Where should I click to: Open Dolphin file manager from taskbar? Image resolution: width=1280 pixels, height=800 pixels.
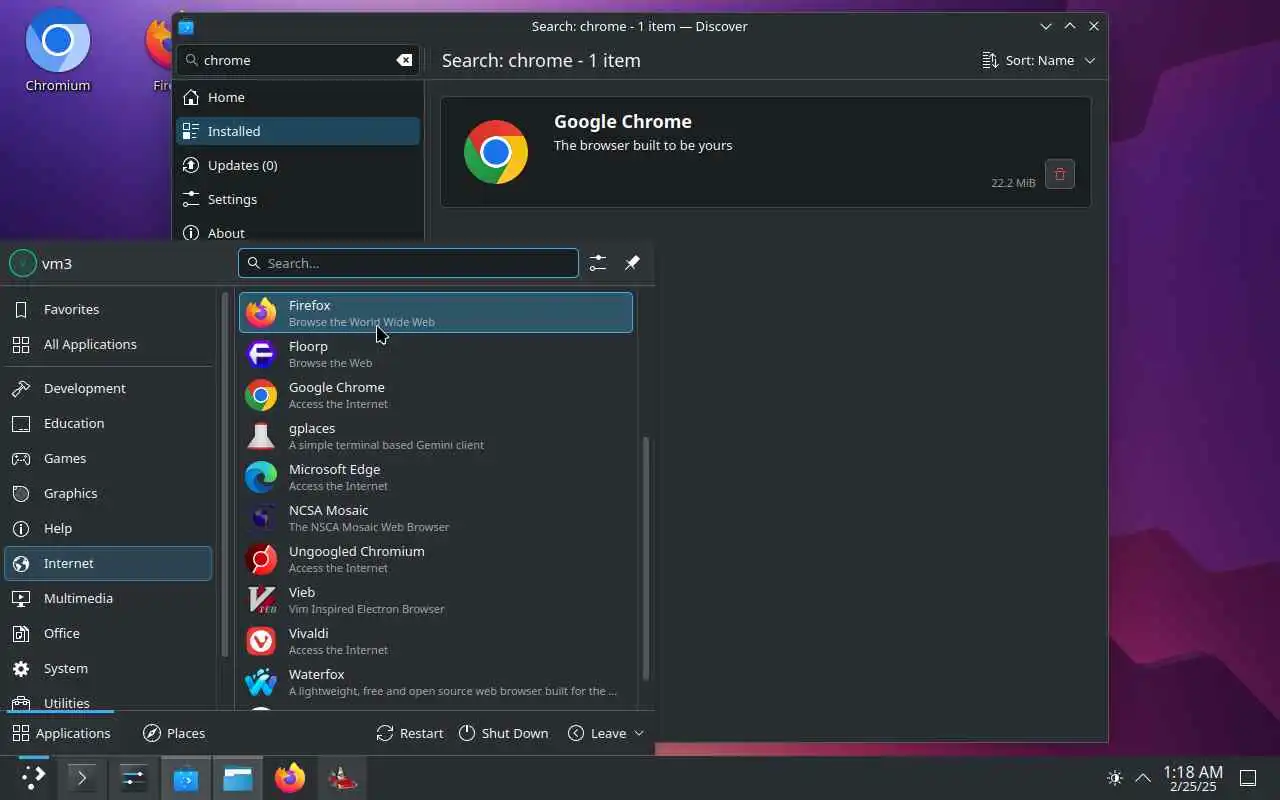[x=237, y=777]
